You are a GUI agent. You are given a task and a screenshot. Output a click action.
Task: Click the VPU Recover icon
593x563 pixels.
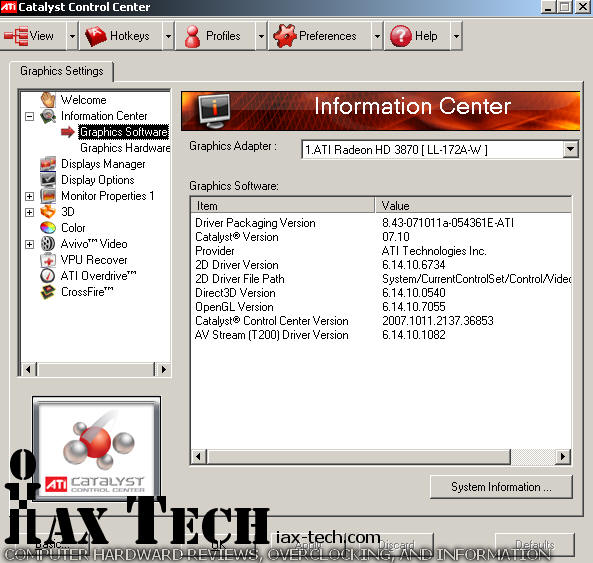coord(48,260)
